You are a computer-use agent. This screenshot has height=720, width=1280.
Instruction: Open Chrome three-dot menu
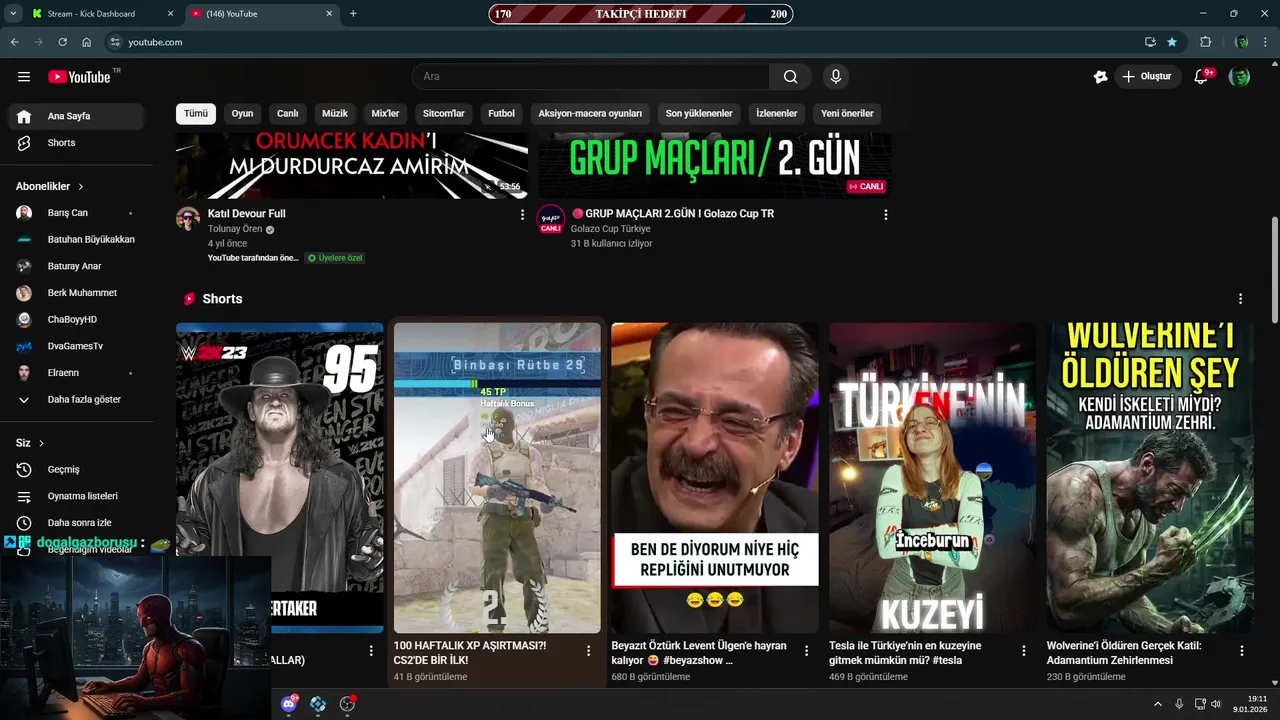(x=1265, y=42)
